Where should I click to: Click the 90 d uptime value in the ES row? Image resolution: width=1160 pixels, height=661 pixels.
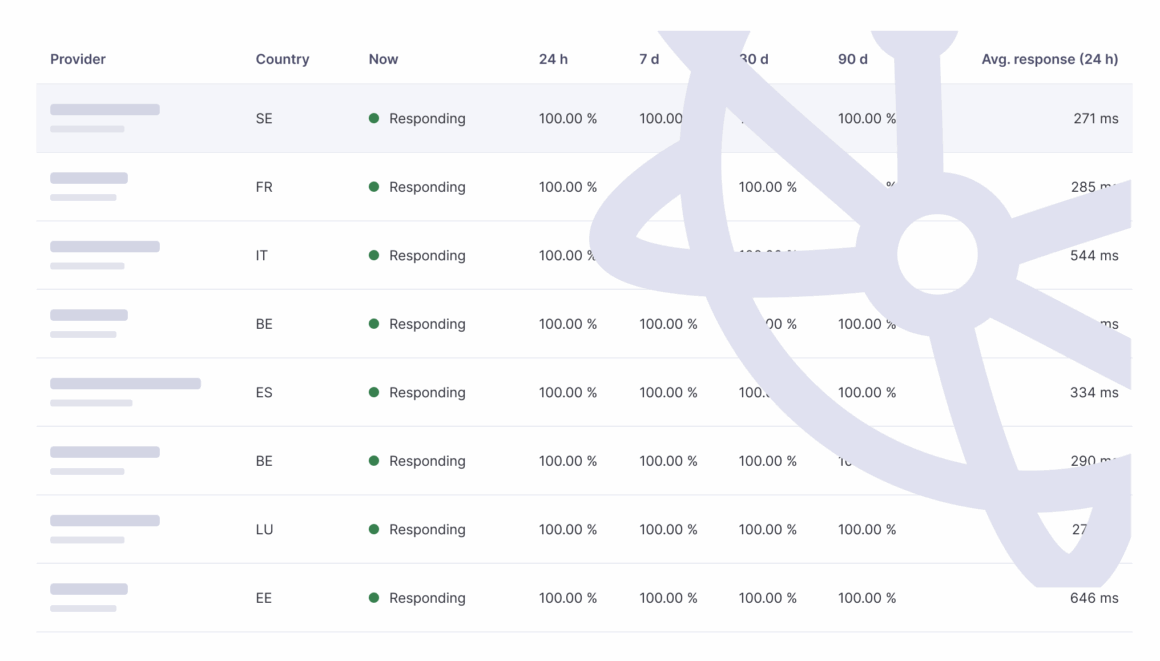[x=867, y=392]
